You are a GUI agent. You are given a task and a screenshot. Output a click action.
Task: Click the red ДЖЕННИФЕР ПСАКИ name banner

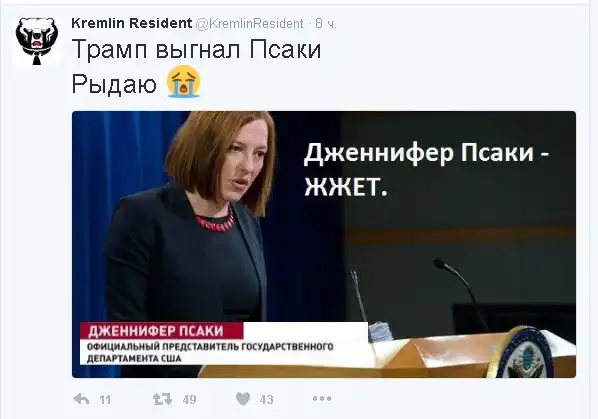click(x=161, y=331)
